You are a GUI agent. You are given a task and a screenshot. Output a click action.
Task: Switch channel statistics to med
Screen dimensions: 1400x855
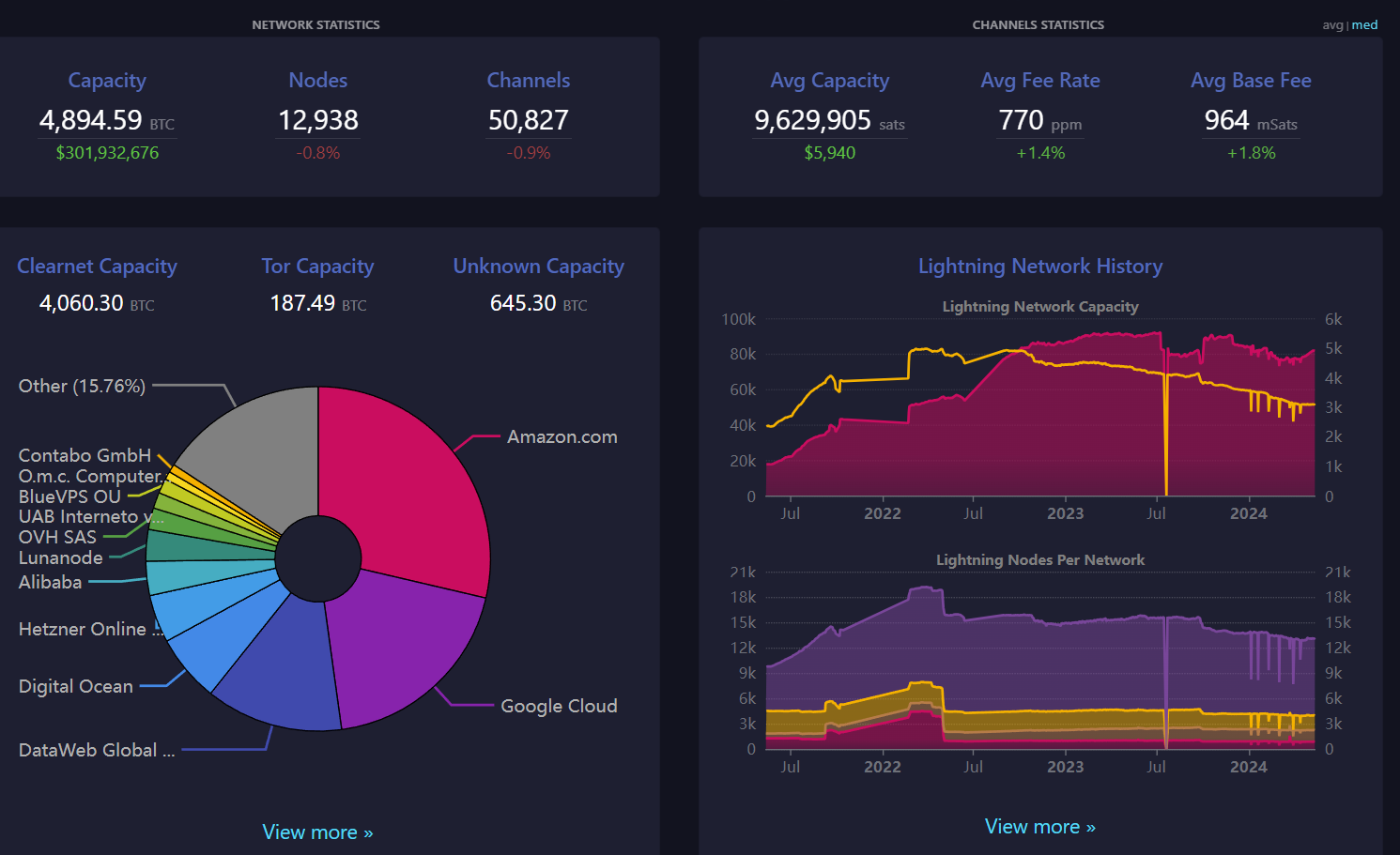pyautogui.click(x=1364, y=25)
